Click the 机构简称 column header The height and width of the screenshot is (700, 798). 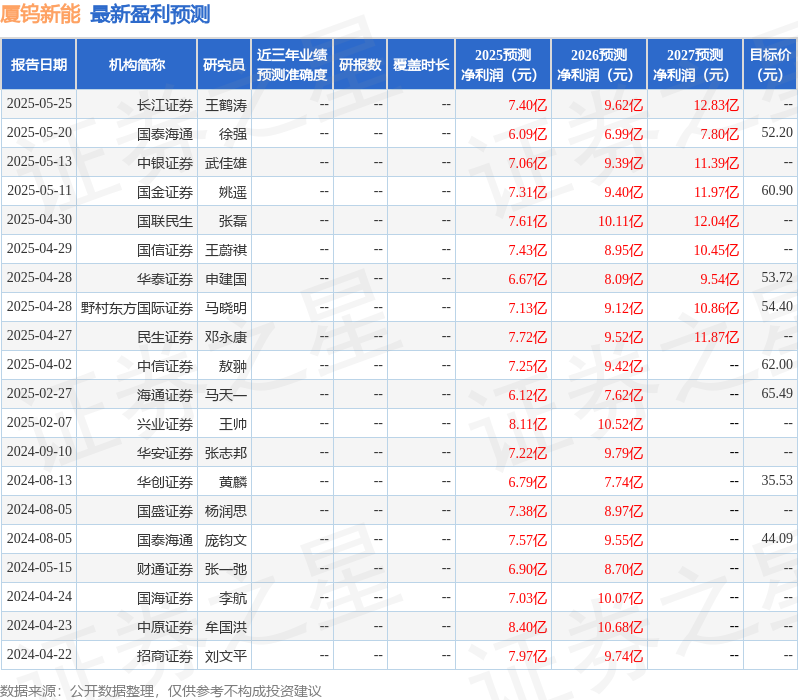pyautogui.click(x=136, y=65)
